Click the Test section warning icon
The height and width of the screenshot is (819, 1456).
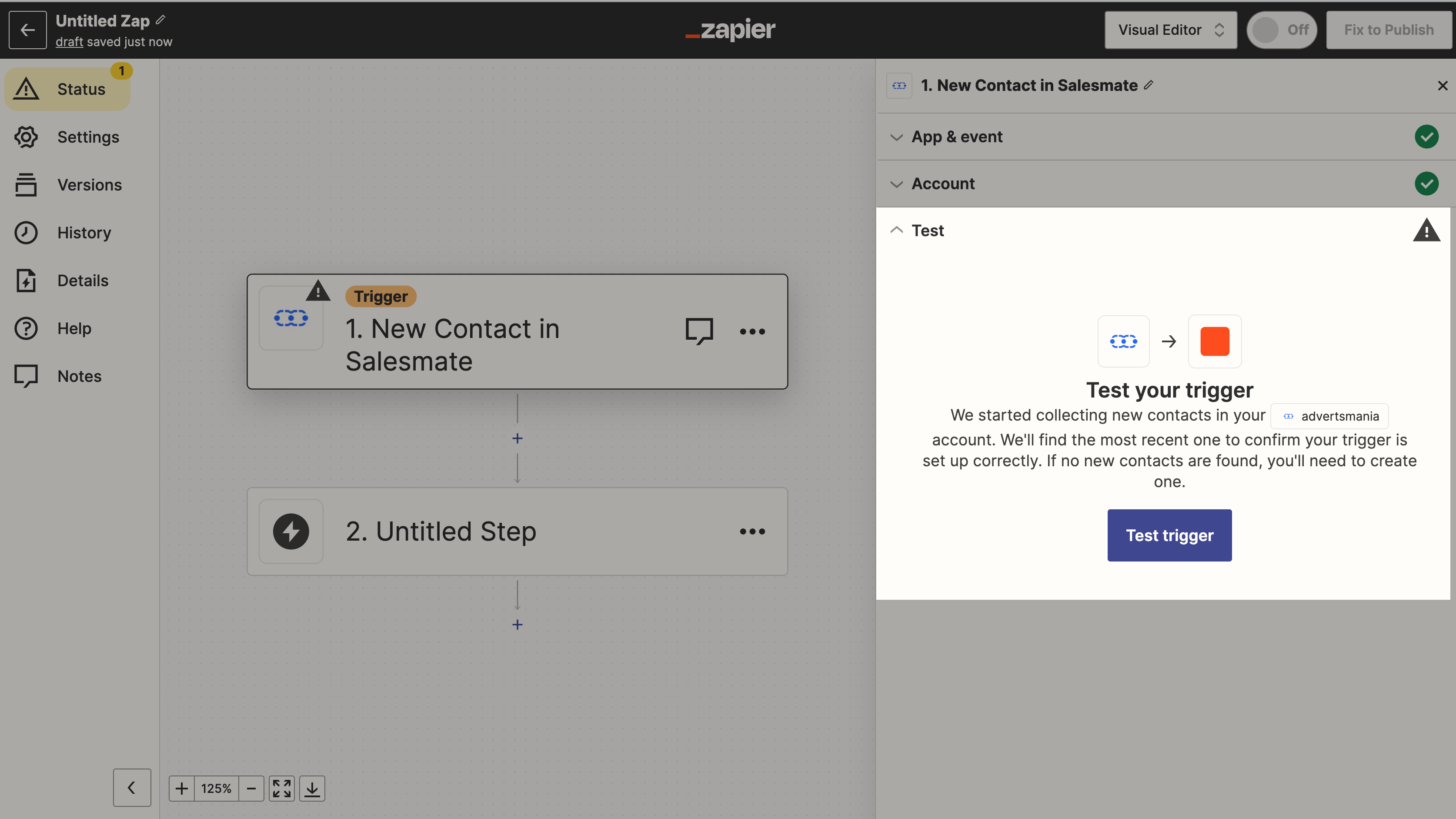click(x=1426, y=230)
